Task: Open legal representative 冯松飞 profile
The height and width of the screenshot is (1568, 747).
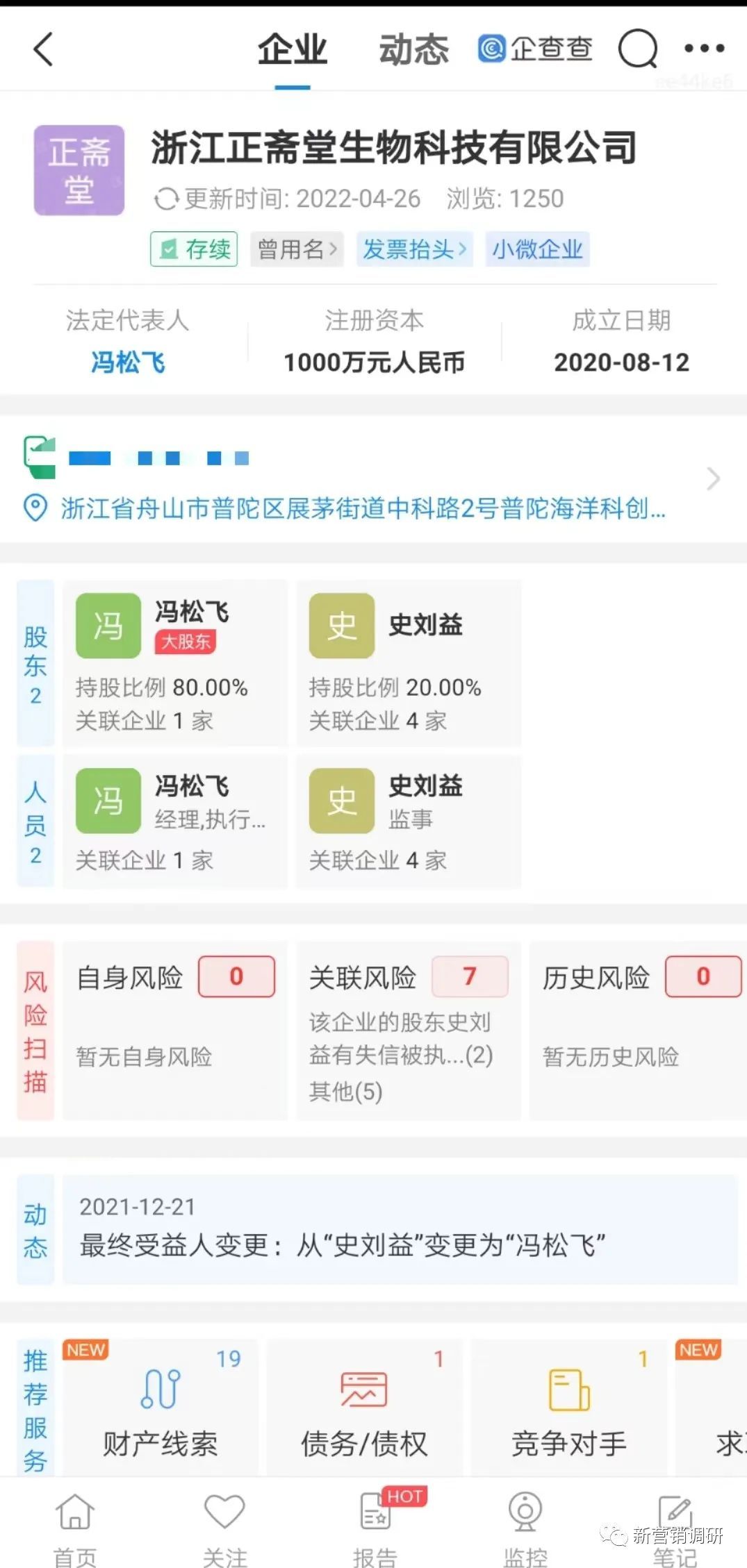Action: pyautogui.click(x=128, y=361)
